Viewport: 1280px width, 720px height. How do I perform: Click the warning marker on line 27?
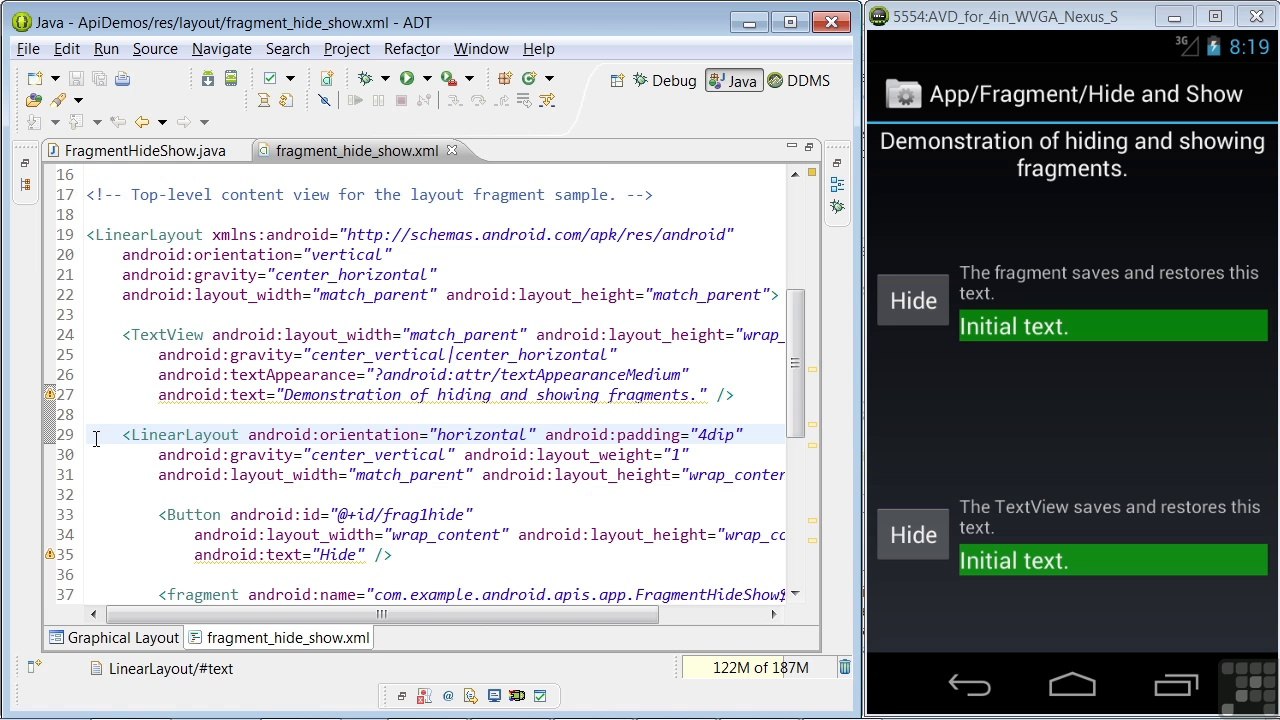[49, 394]
